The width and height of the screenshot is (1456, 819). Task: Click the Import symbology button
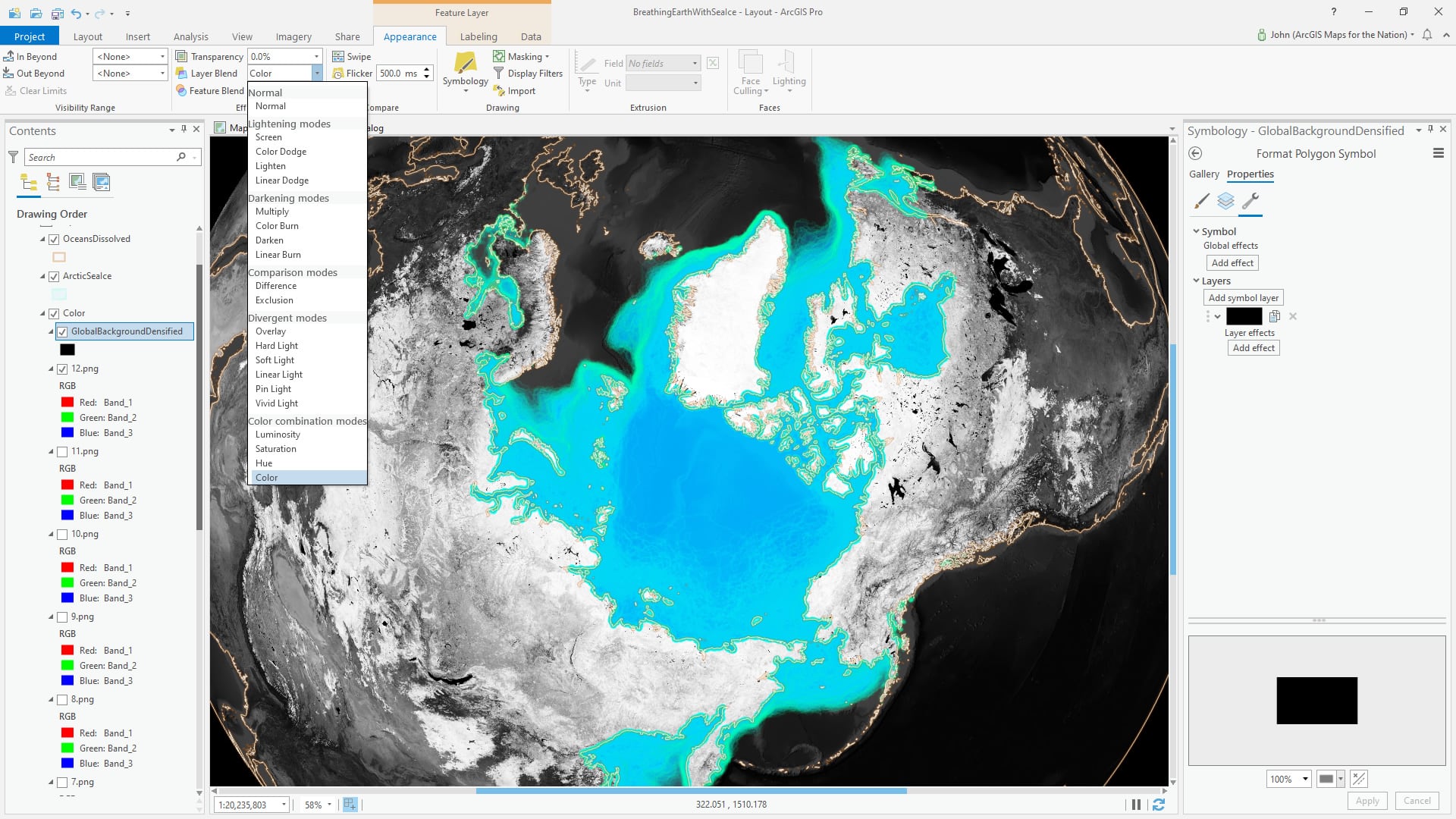[514, 91]
